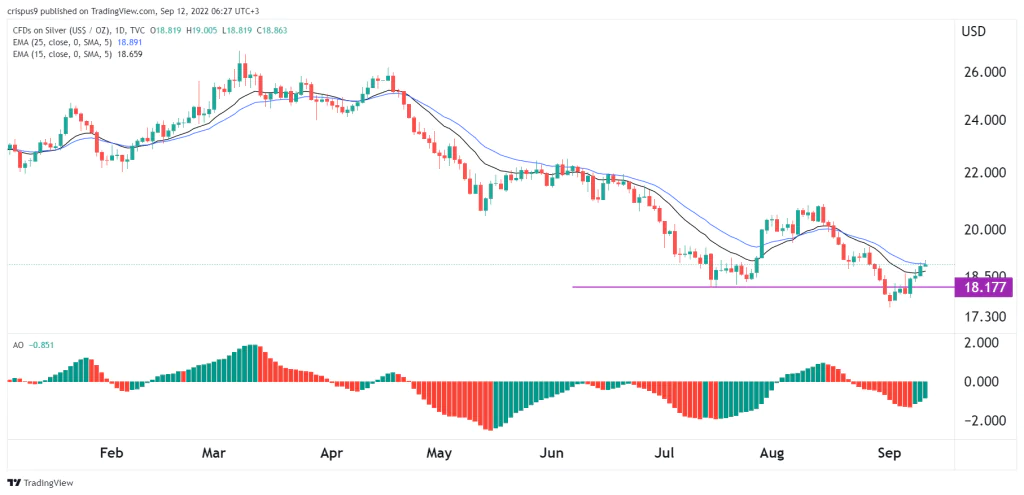Click the EMA 15 indicator legend
The height and width of the screenshot is (495, 1024).
point(75,54)
